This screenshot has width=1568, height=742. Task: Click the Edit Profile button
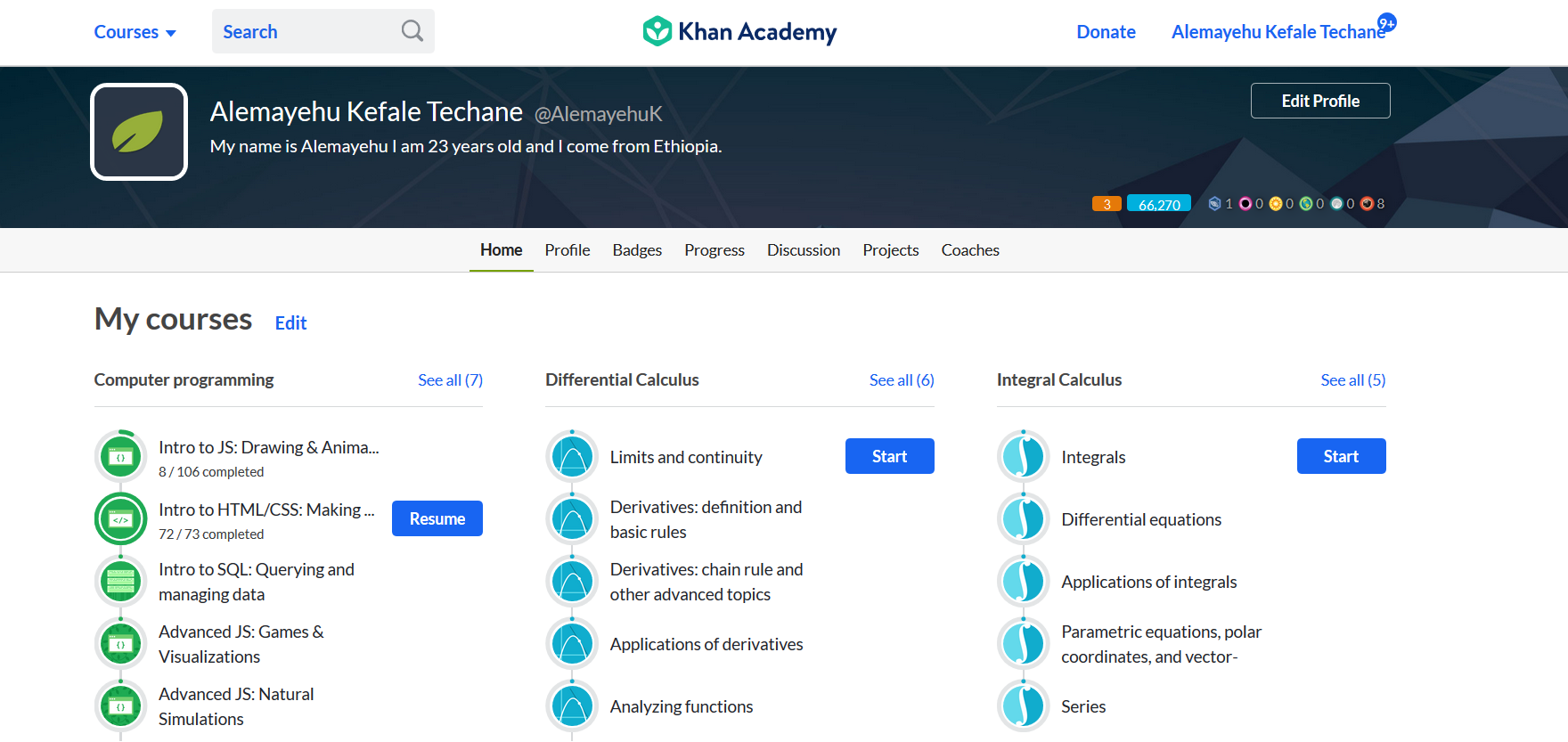1320,101
